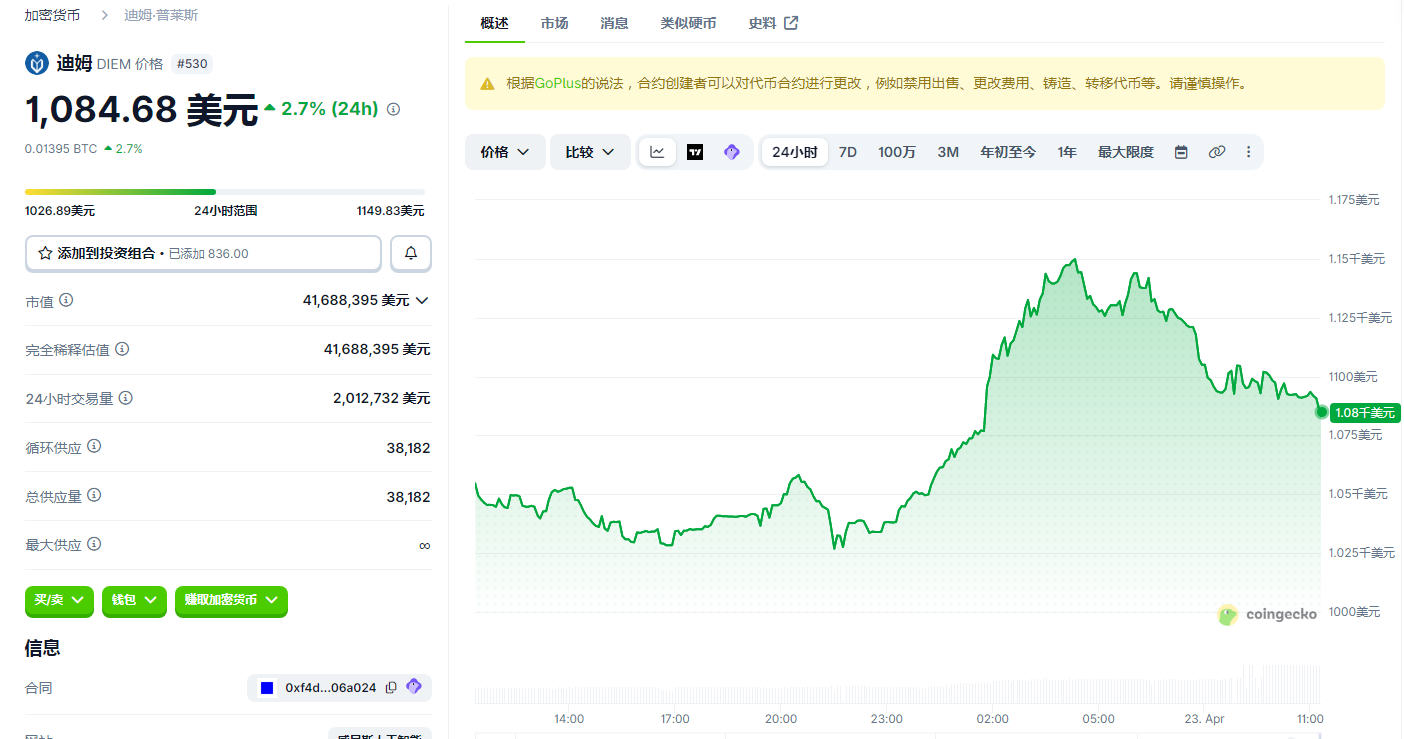Select the purple diamond chart mode icon
1404x739 pixels.
[x=732, y=152]
